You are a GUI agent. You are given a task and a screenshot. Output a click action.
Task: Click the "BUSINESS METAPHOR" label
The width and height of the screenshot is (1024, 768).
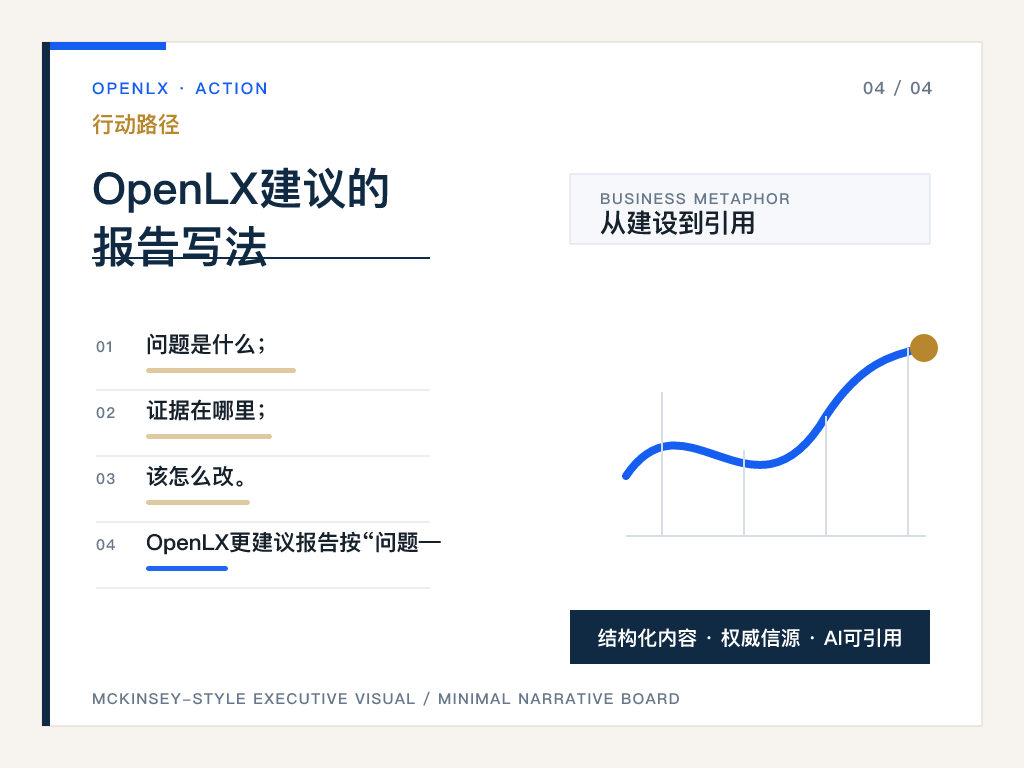click(x=695, y=199)
